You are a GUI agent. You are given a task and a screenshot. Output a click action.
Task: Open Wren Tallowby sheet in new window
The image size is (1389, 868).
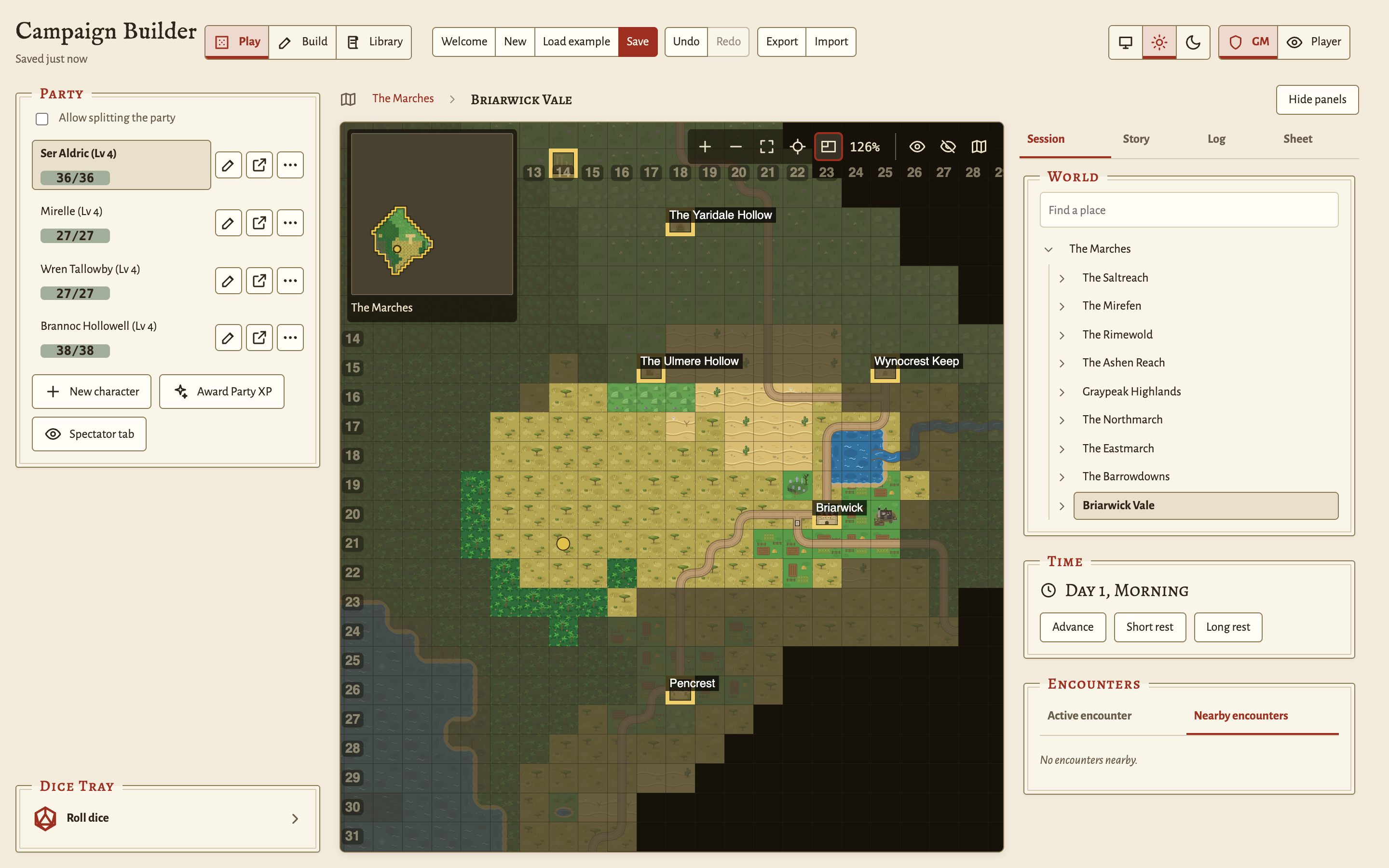click(259, 281)
